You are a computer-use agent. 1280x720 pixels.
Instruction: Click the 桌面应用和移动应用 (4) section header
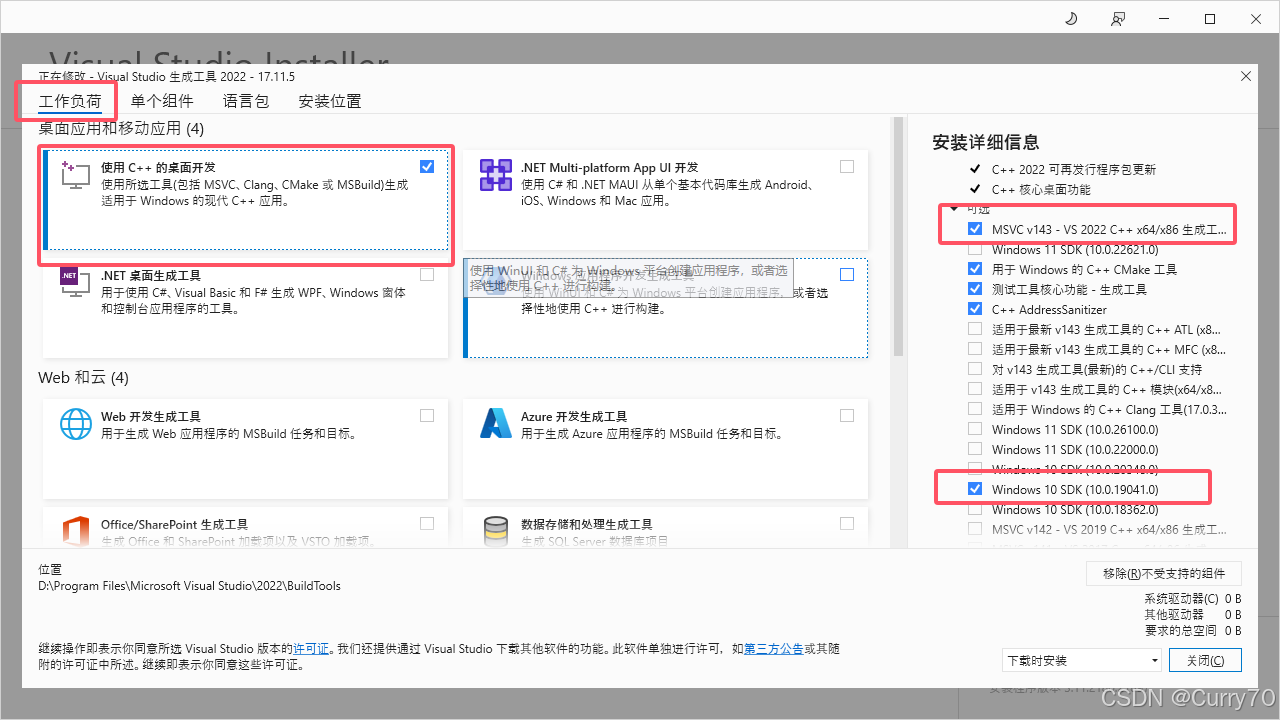(x=121, y=128)
